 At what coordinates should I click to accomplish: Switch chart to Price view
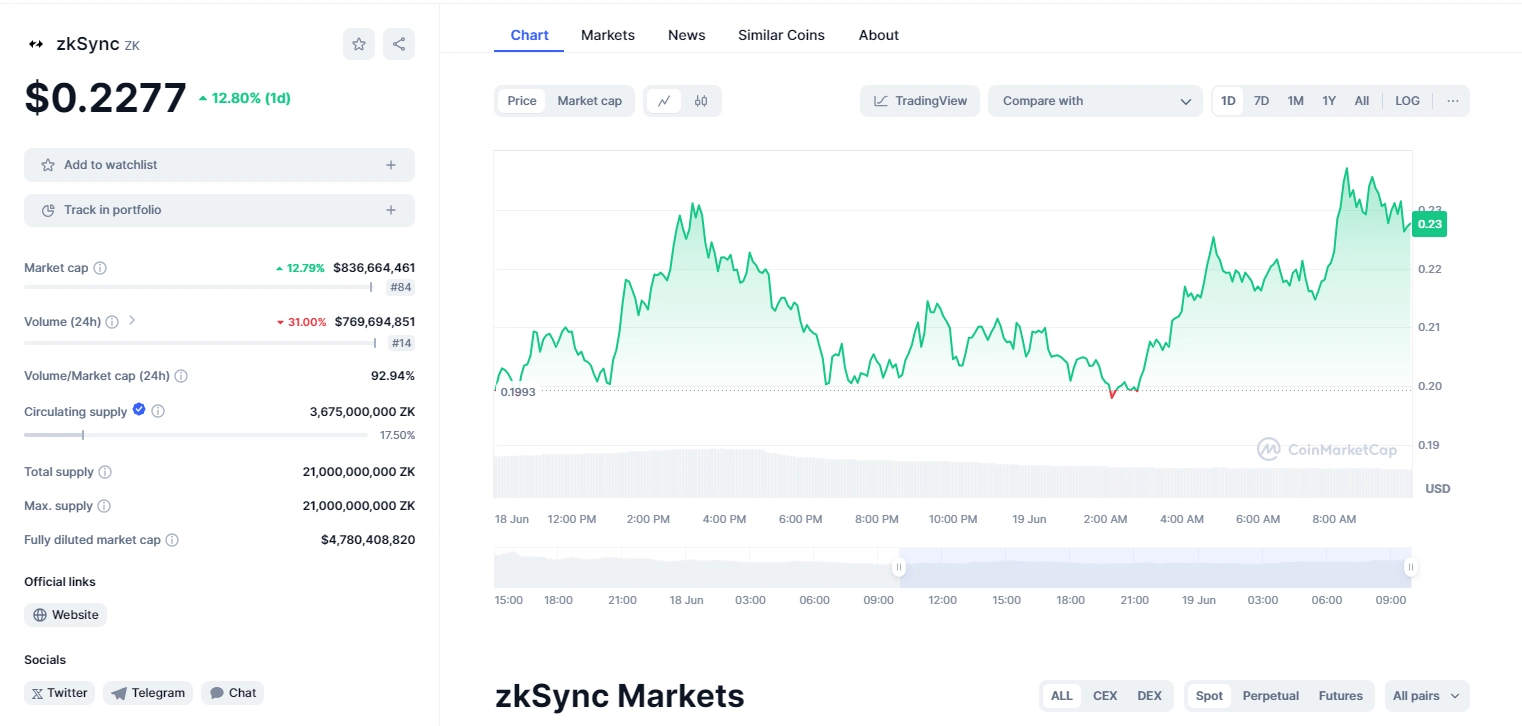click(522, 101)
